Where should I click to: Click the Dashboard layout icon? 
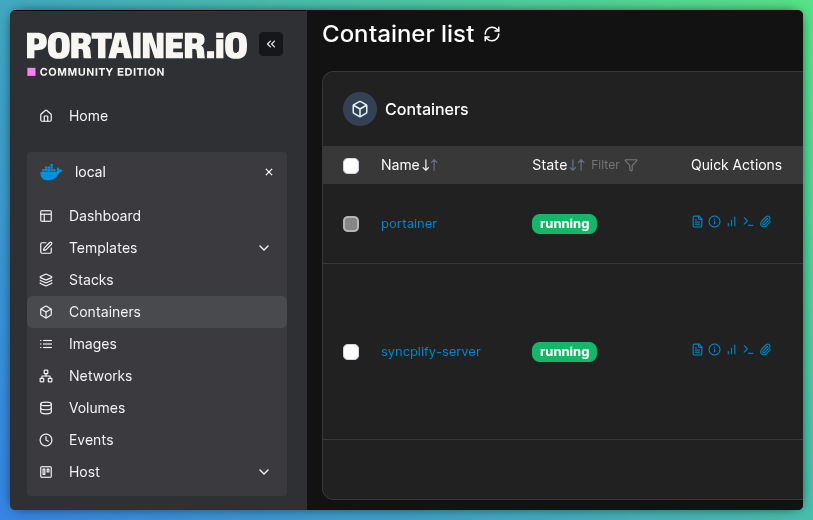pos(46,216)
